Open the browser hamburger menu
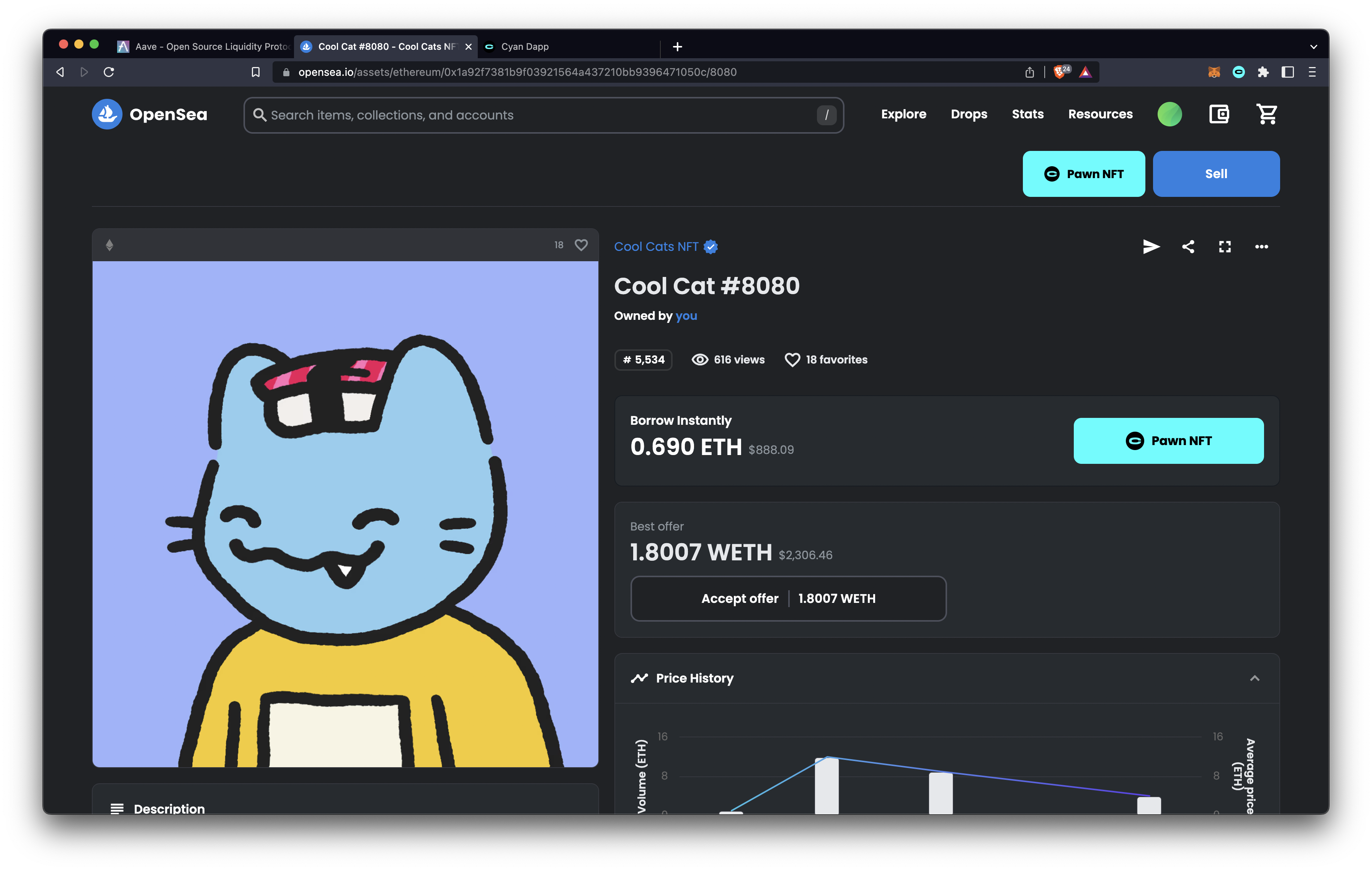The image size is (1372, 871). tap(1312, 72)
